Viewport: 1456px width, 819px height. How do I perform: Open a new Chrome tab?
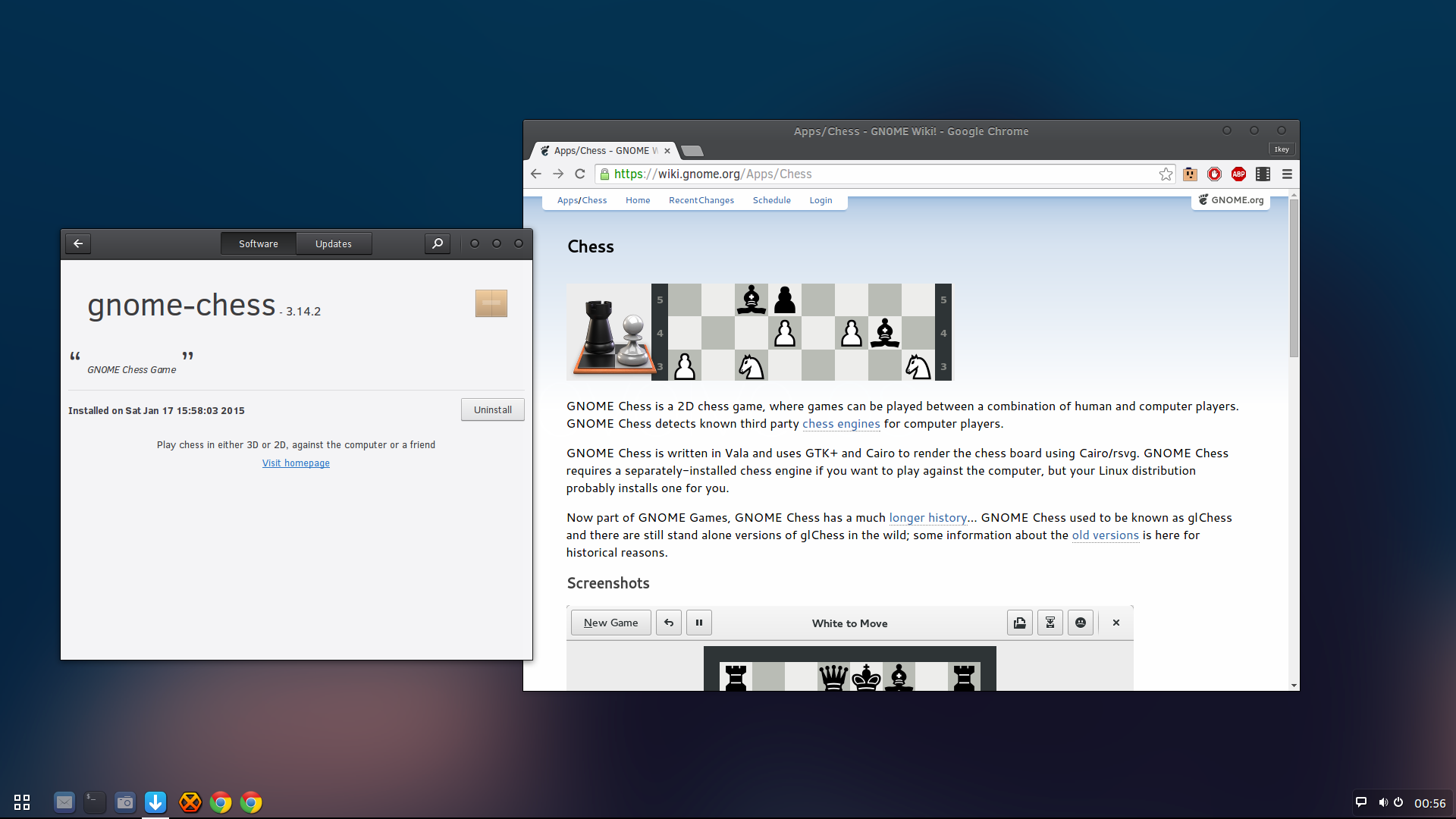coord(692,151)
